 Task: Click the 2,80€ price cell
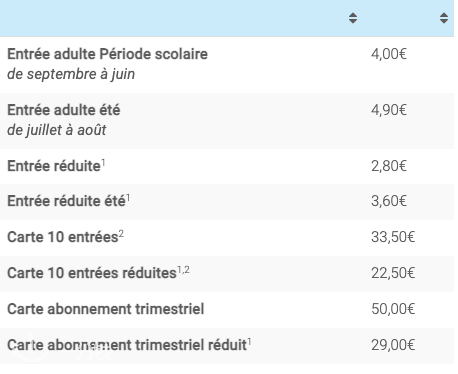tap(389, 166)
